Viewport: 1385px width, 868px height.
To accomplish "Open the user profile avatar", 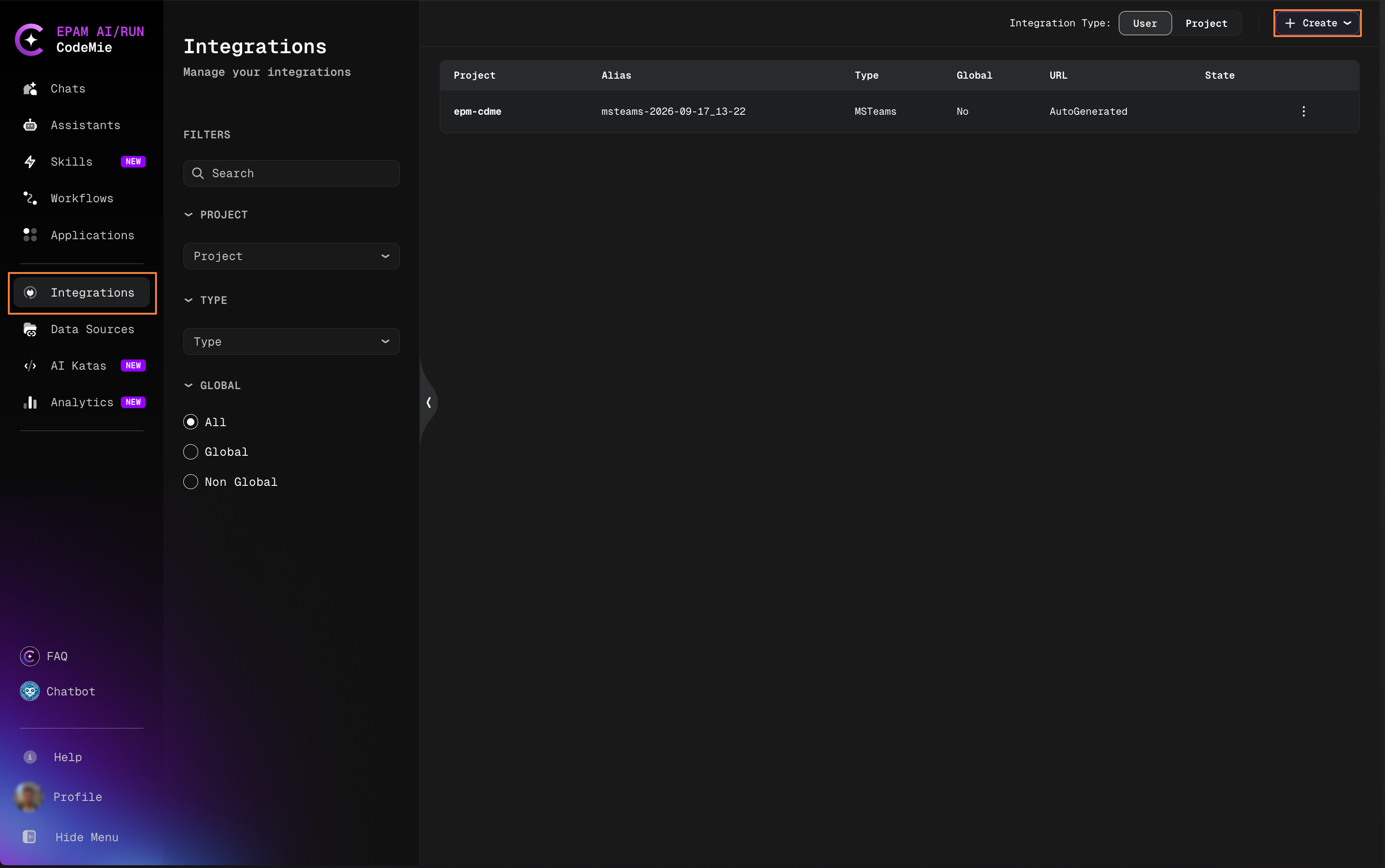I will click(29, 797).
